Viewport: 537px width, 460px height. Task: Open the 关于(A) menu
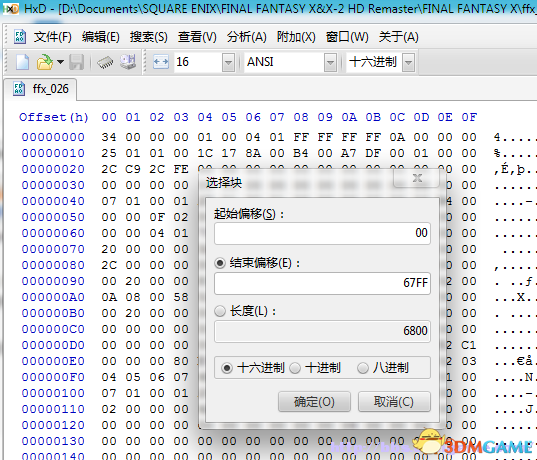[x=398, y=37]
